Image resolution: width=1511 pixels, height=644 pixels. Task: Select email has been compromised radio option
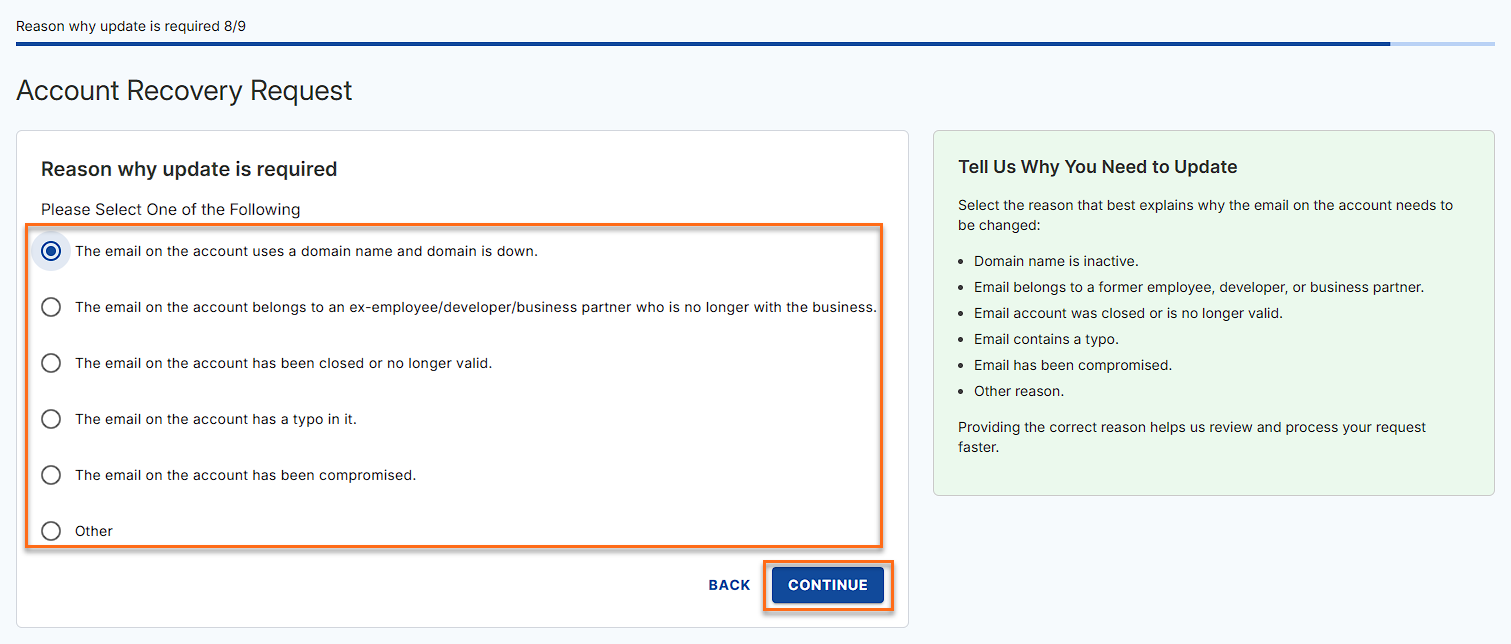pyautogui.click(x=51, y=475)
